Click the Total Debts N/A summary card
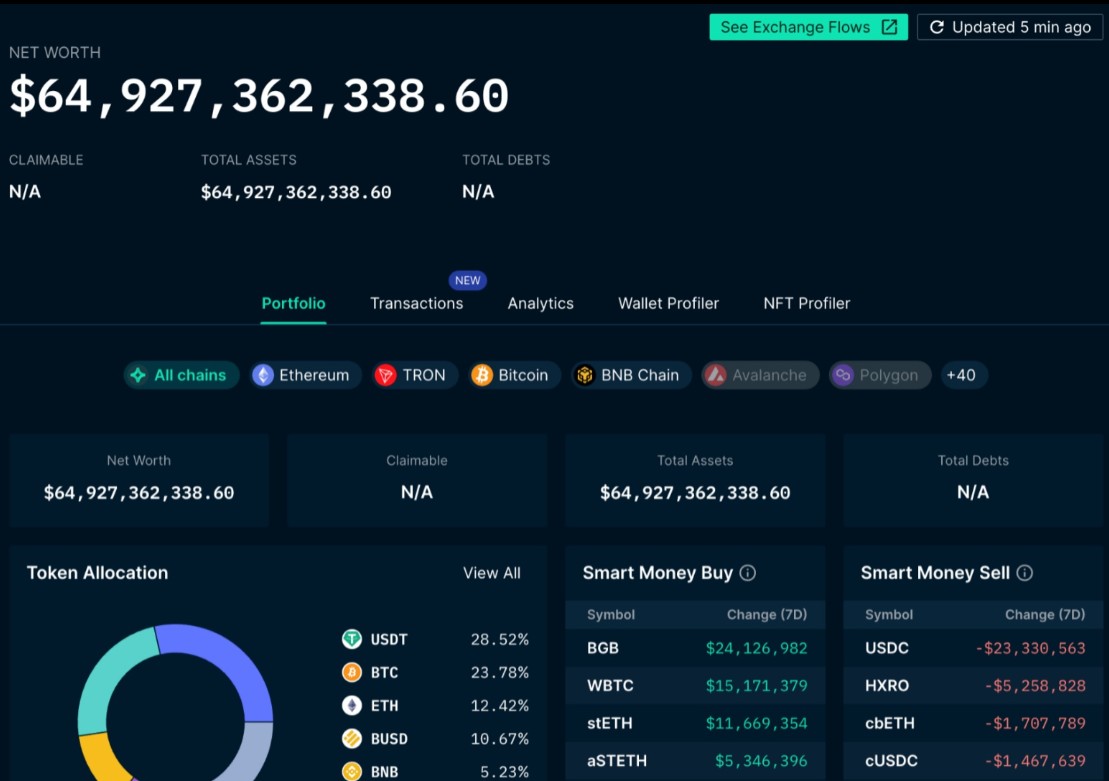1109x781 pixels. tap(973, 480)
